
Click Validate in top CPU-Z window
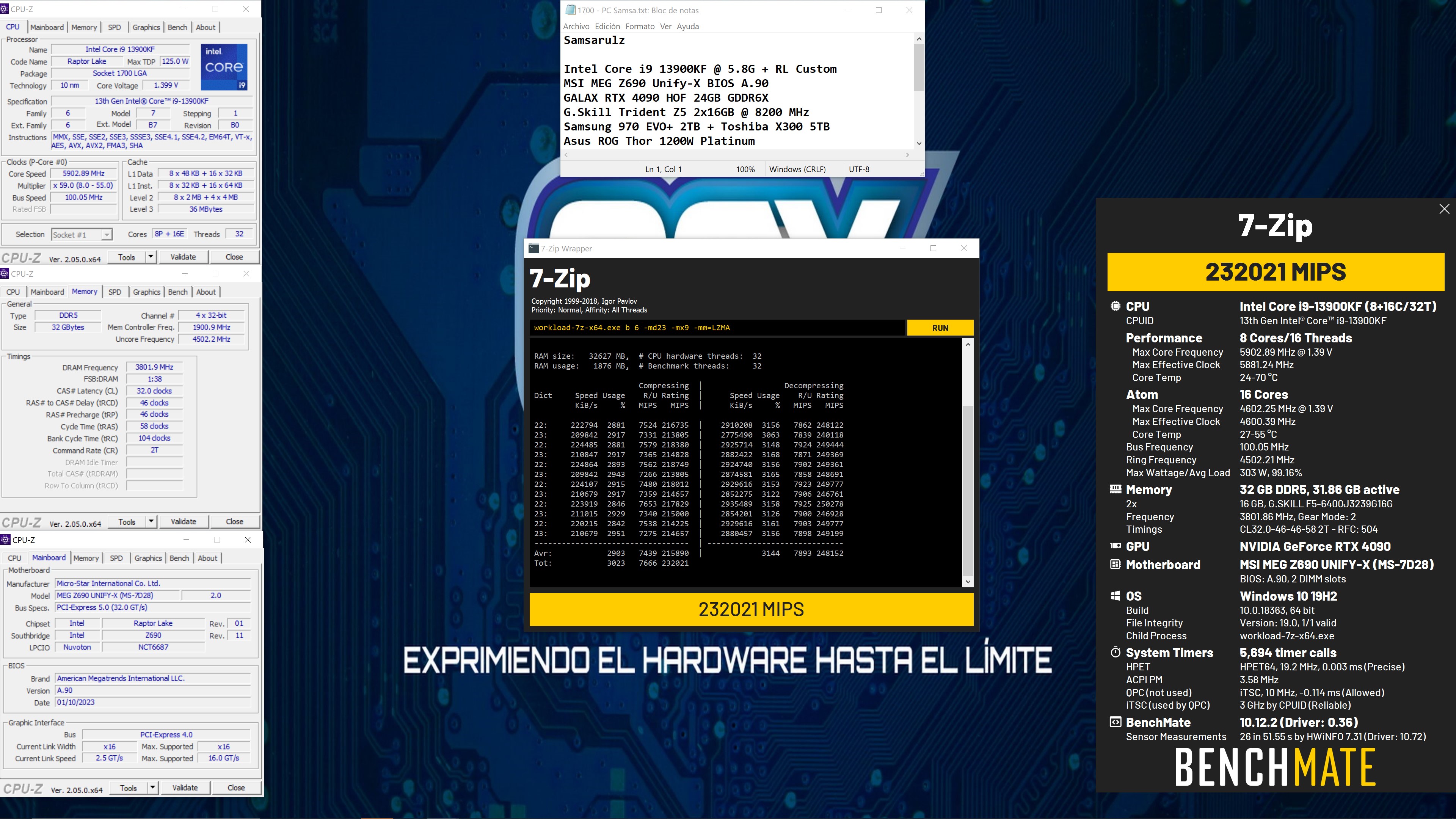(x=183, y=257)
